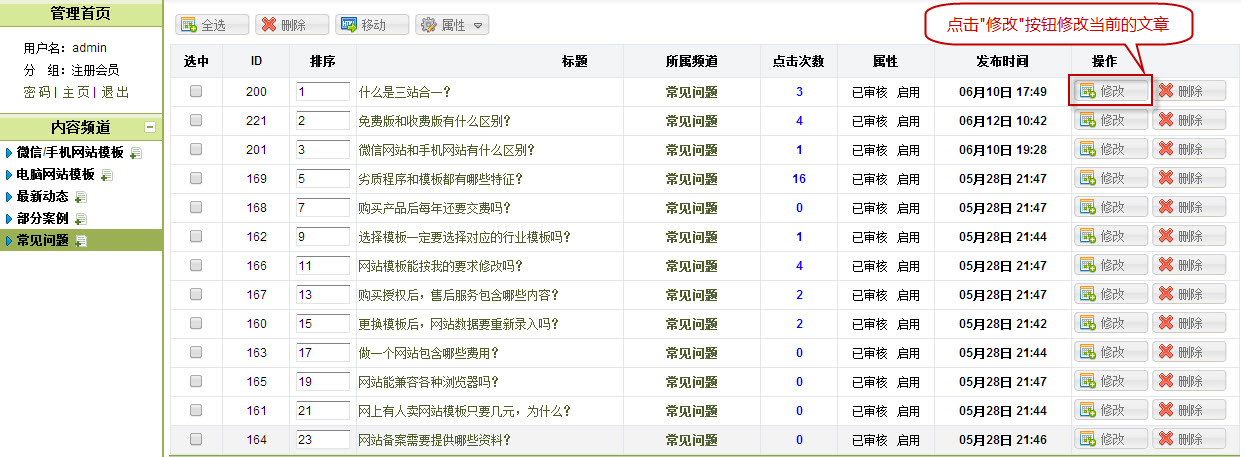Viewport: 1246px width, 457px height.
Task: Open the article 劣质程序和模板都有哪些特征？
Action: 440,179
